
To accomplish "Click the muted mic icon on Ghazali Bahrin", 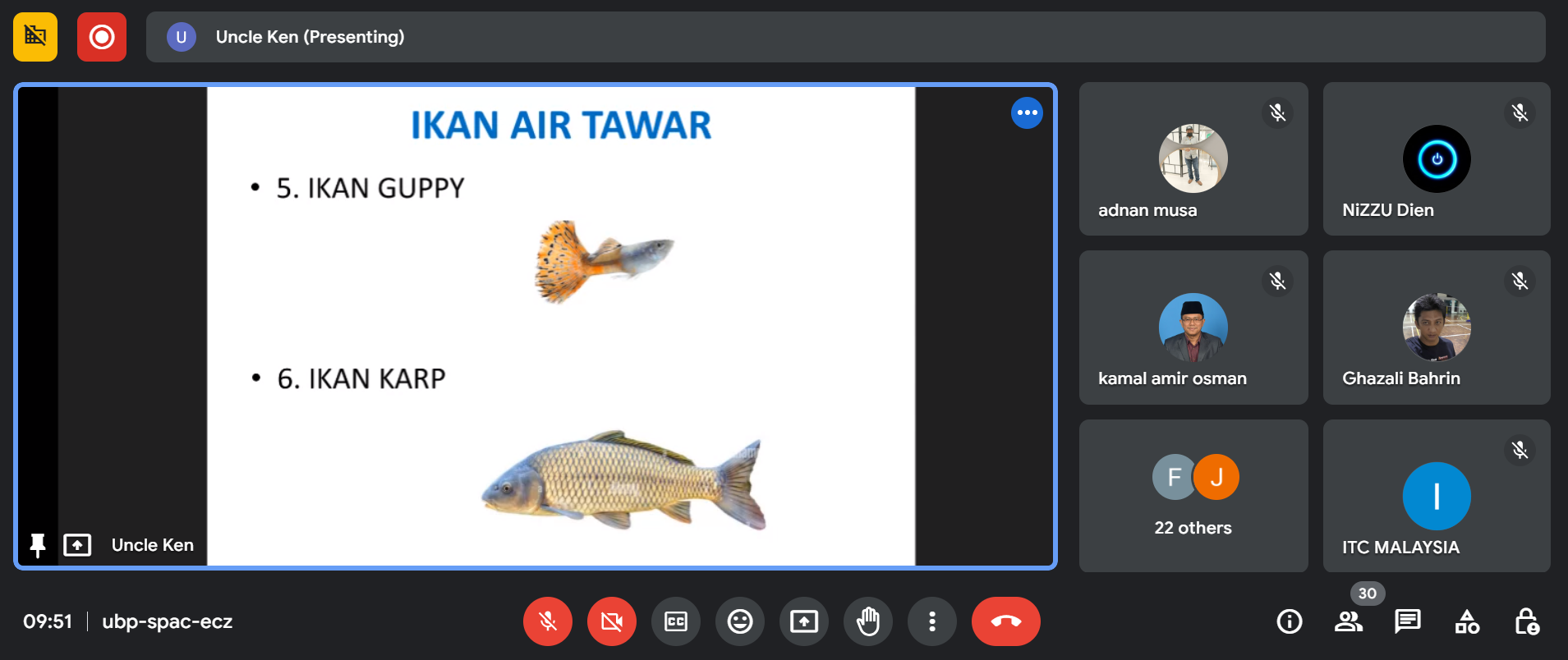I will [x=1520, y=282].
